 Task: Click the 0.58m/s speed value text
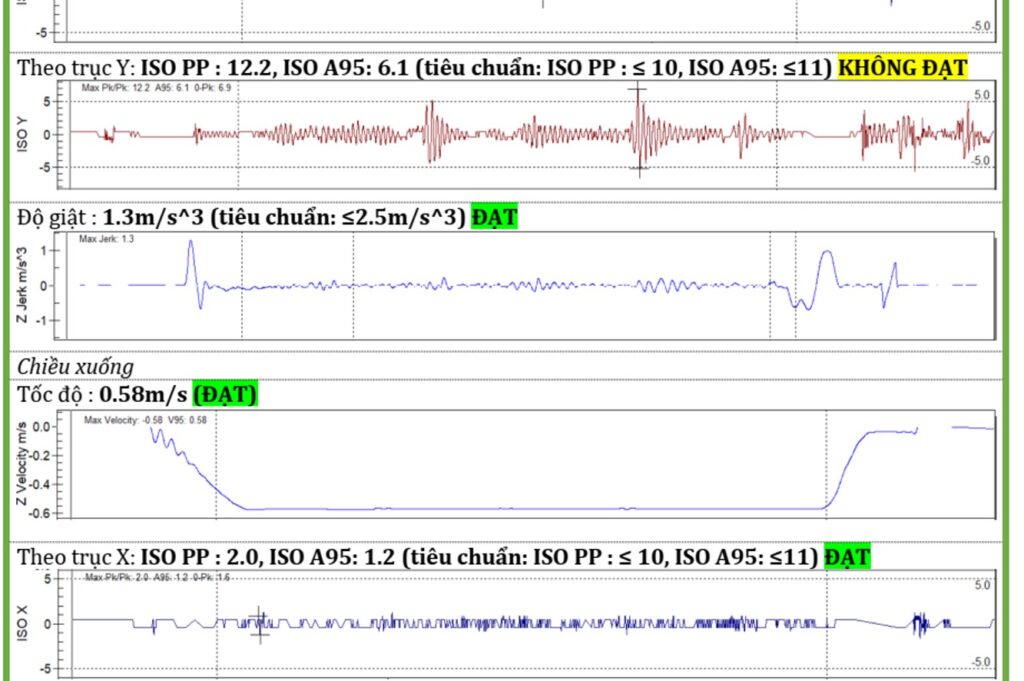point(143,395)
